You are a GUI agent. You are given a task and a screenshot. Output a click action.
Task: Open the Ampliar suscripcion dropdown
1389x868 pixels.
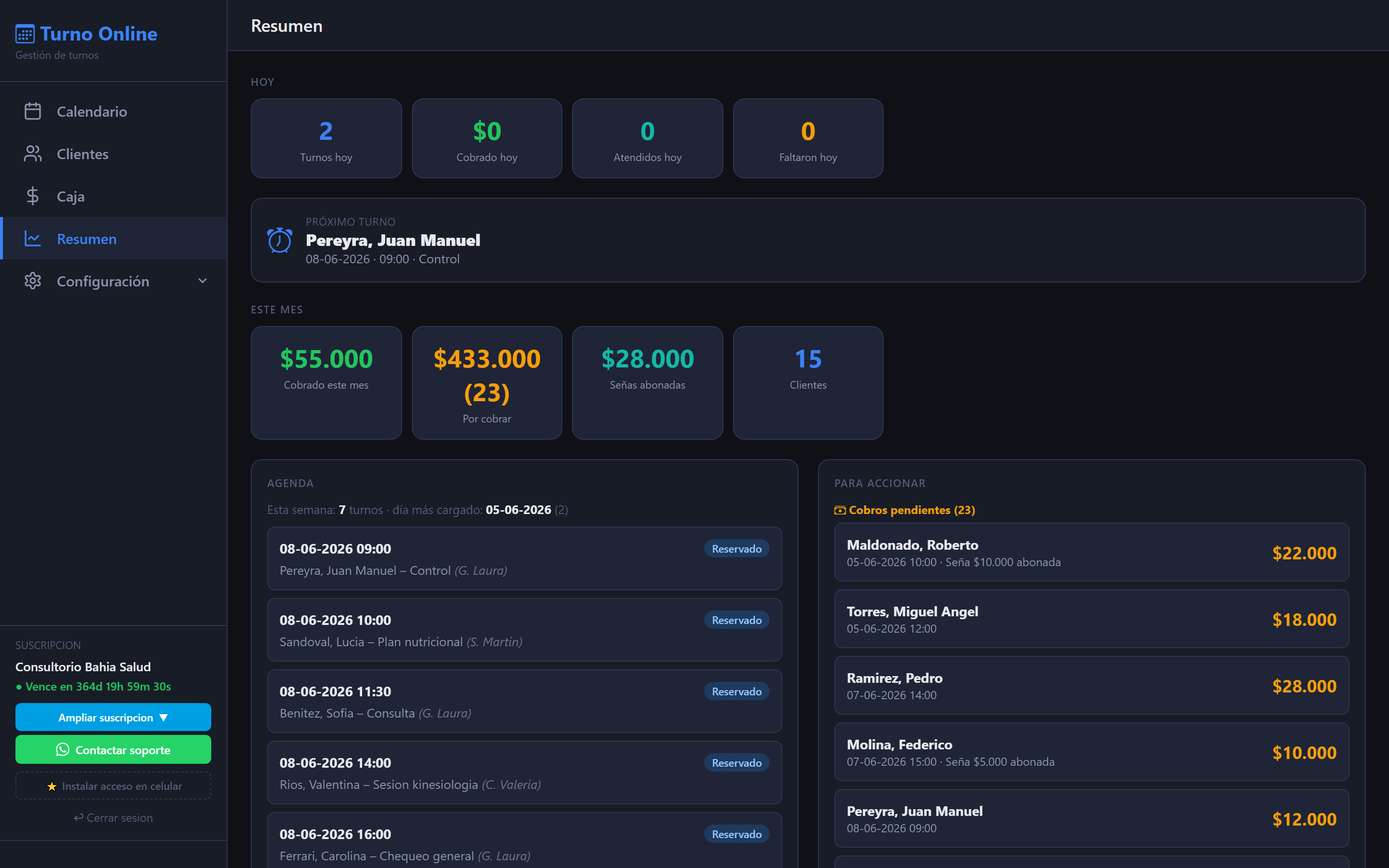click(x=113, y=718)
